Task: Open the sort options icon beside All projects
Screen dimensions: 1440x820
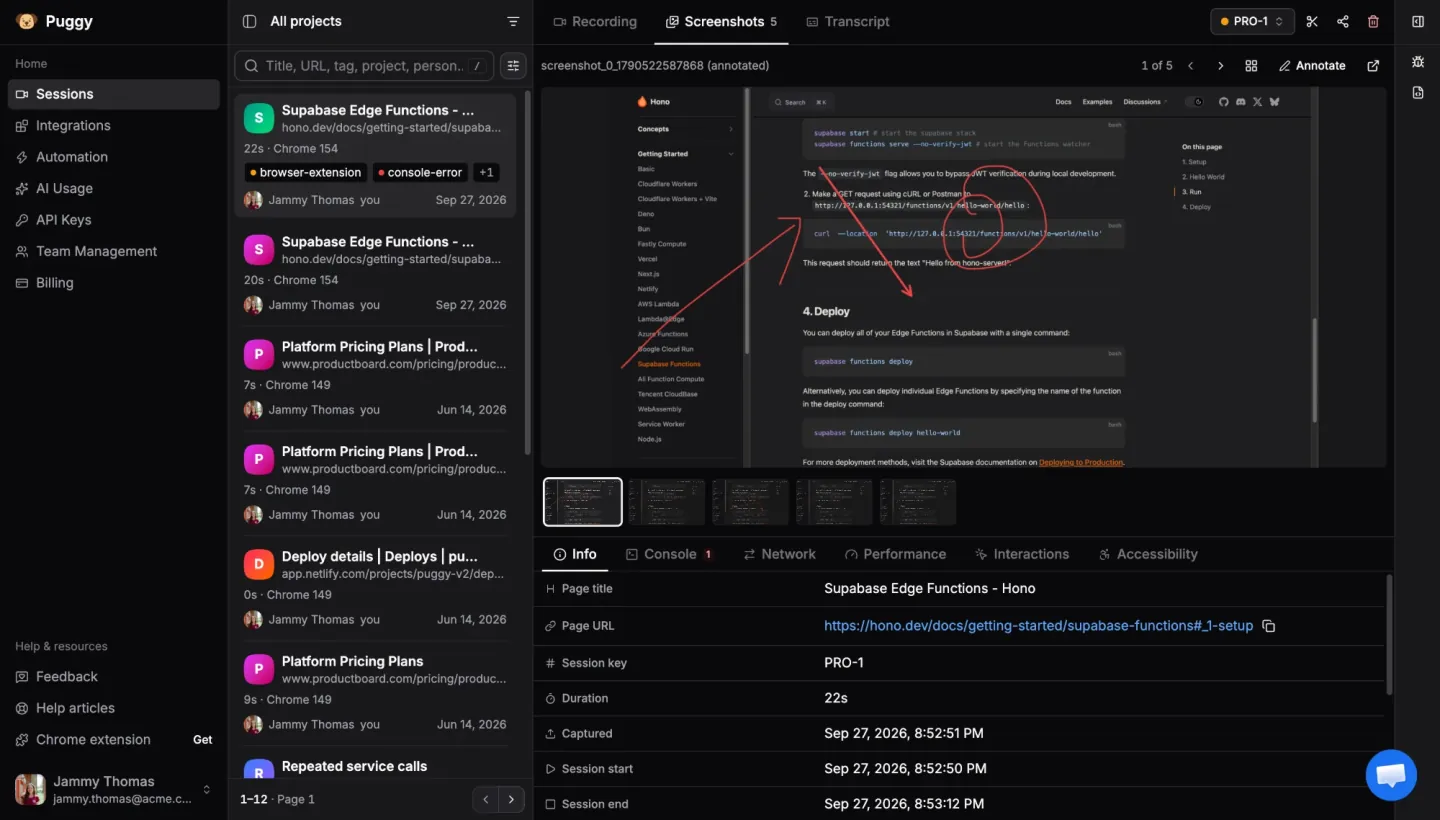Action: point(513,21)
